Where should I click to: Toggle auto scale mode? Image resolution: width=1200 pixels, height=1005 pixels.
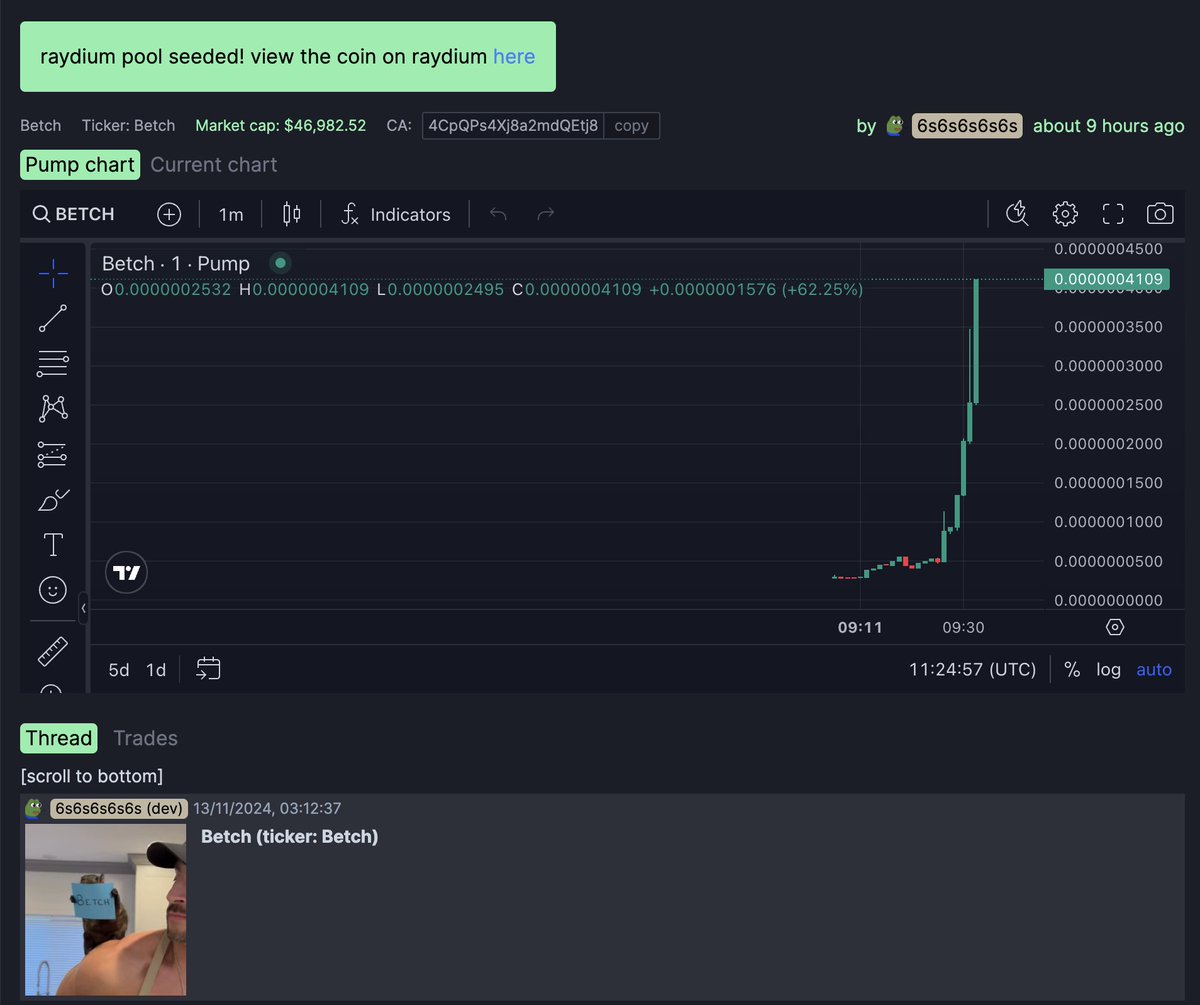(1154, 670)
